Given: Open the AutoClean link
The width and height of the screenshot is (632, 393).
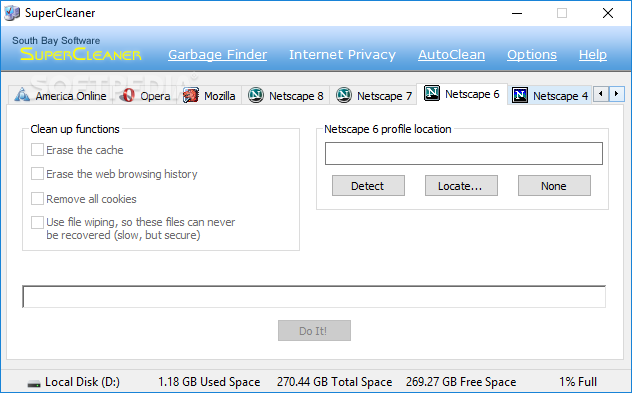Looking at the screenshot, I should click(451, 55).
